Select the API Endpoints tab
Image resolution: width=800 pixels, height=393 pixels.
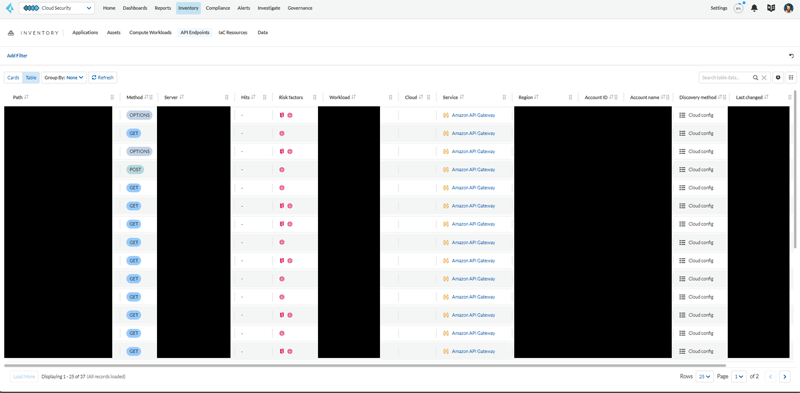click(195, 33)
